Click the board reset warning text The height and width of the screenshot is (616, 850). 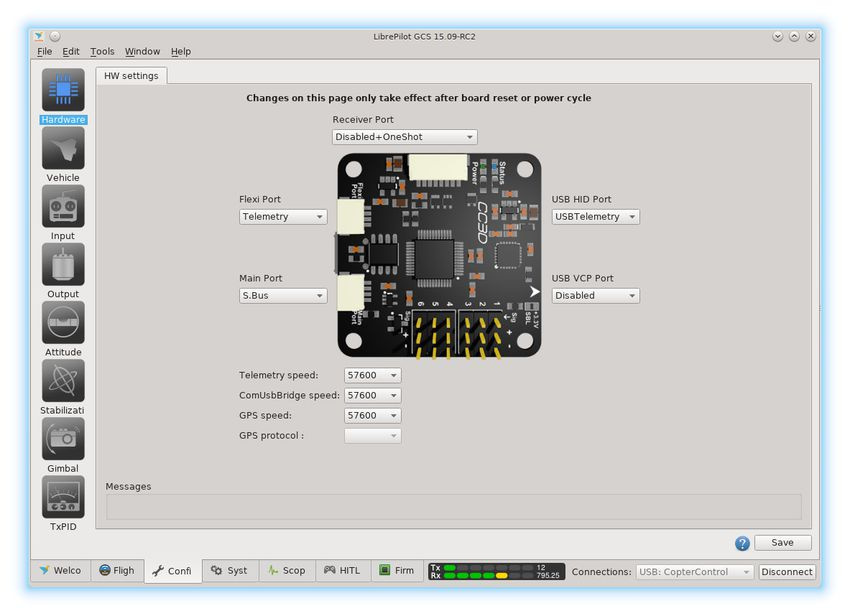pyautogui.click(x=418, y=98)
